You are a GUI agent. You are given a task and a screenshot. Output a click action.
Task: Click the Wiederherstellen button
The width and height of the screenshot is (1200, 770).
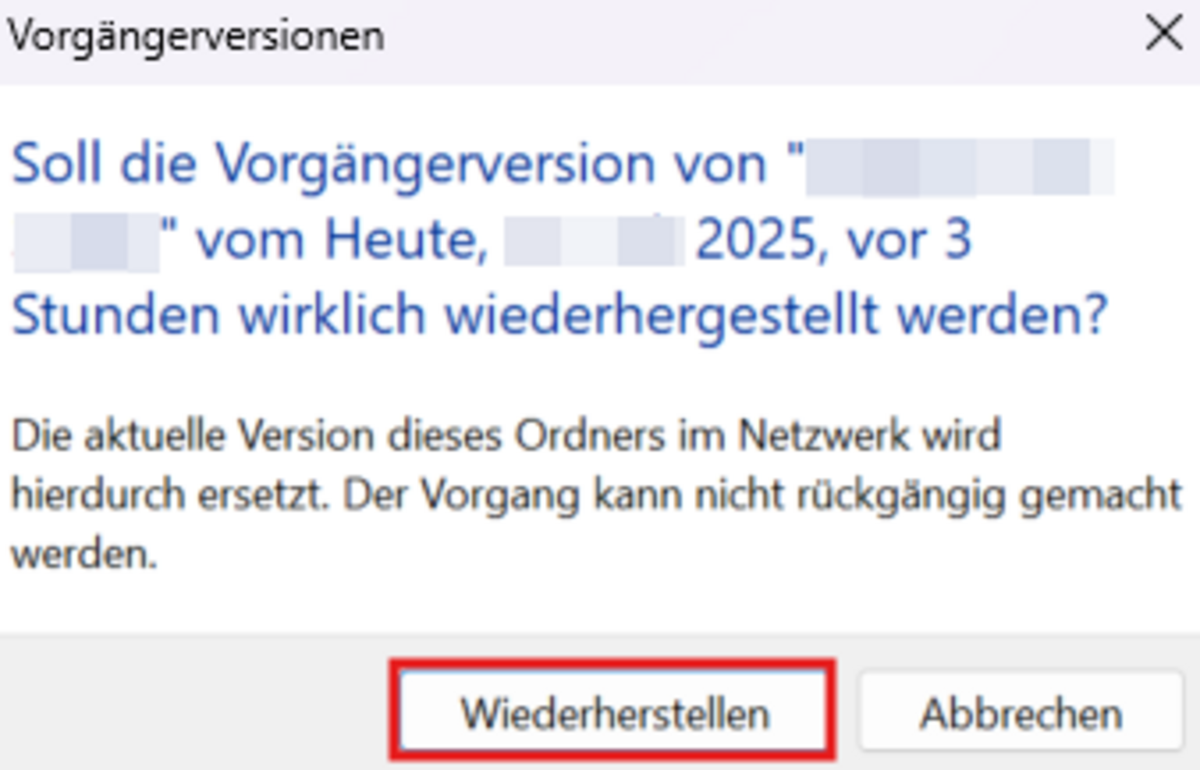613,713
